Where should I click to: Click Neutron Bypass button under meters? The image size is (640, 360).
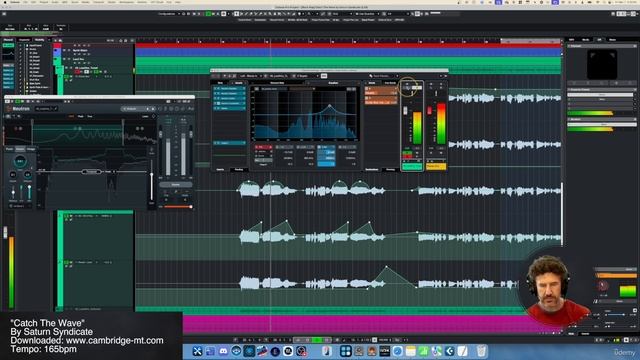point(176,184)
